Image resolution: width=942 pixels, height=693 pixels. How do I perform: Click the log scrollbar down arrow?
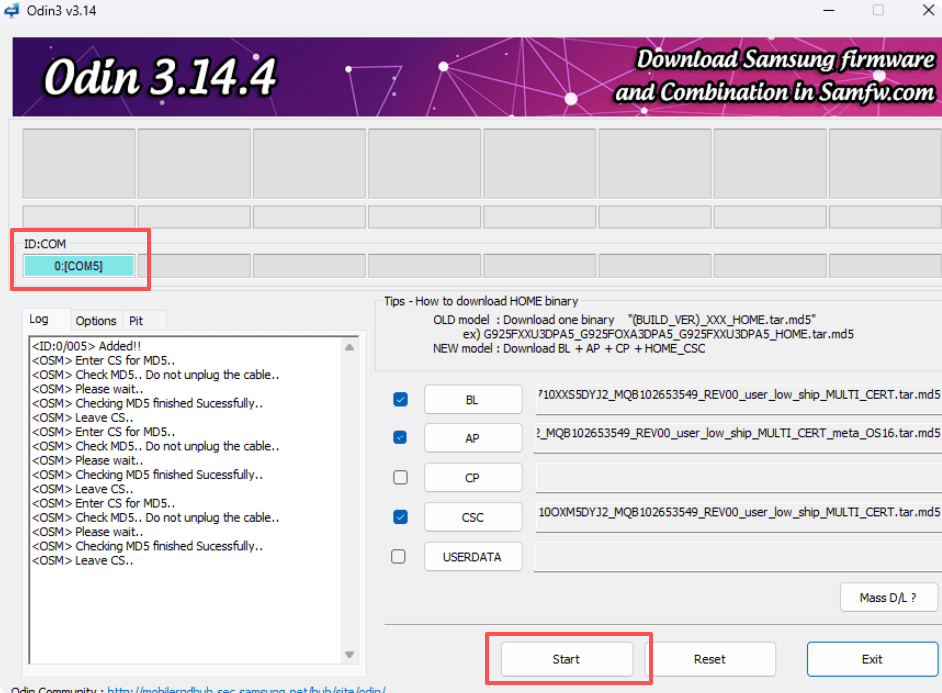(x=350, y=655)
